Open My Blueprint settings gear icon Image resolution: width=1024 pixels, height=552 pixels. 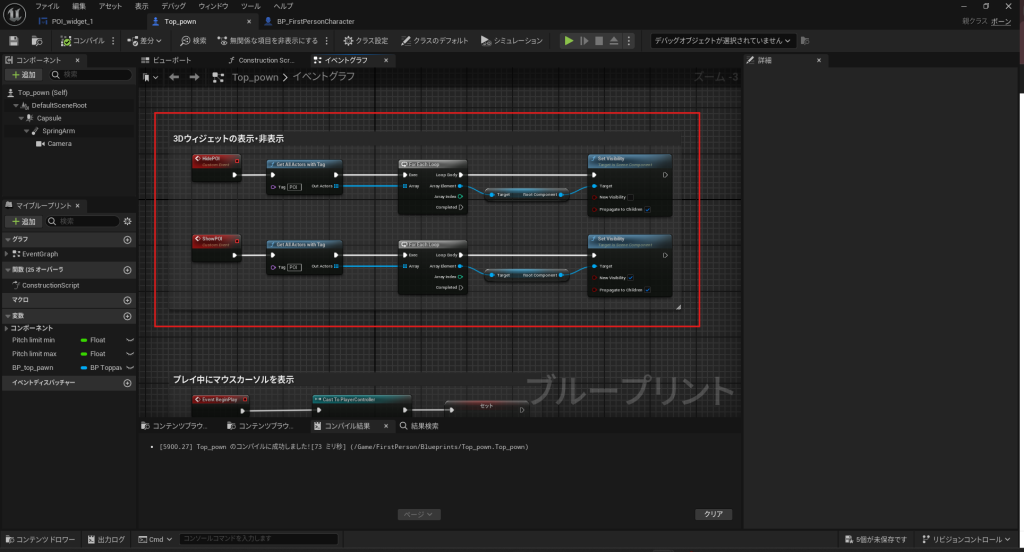(x=127, y=221)
